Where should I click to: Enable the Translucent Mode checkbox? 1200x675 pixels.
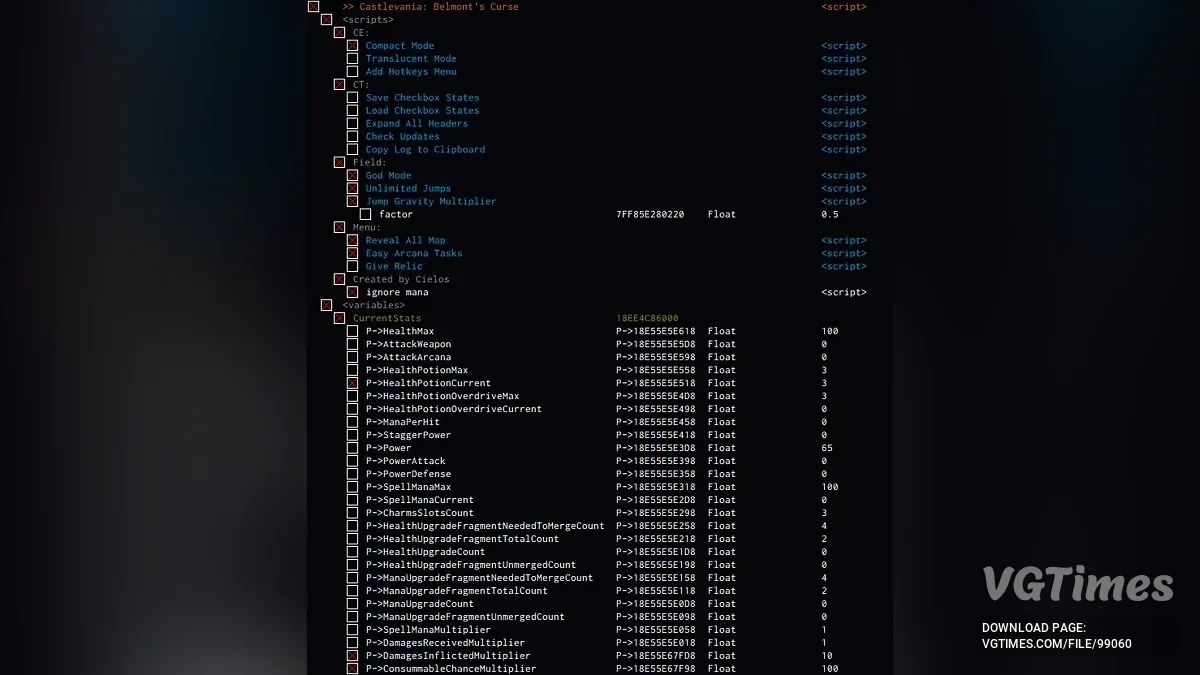click(x=352, y=59)
